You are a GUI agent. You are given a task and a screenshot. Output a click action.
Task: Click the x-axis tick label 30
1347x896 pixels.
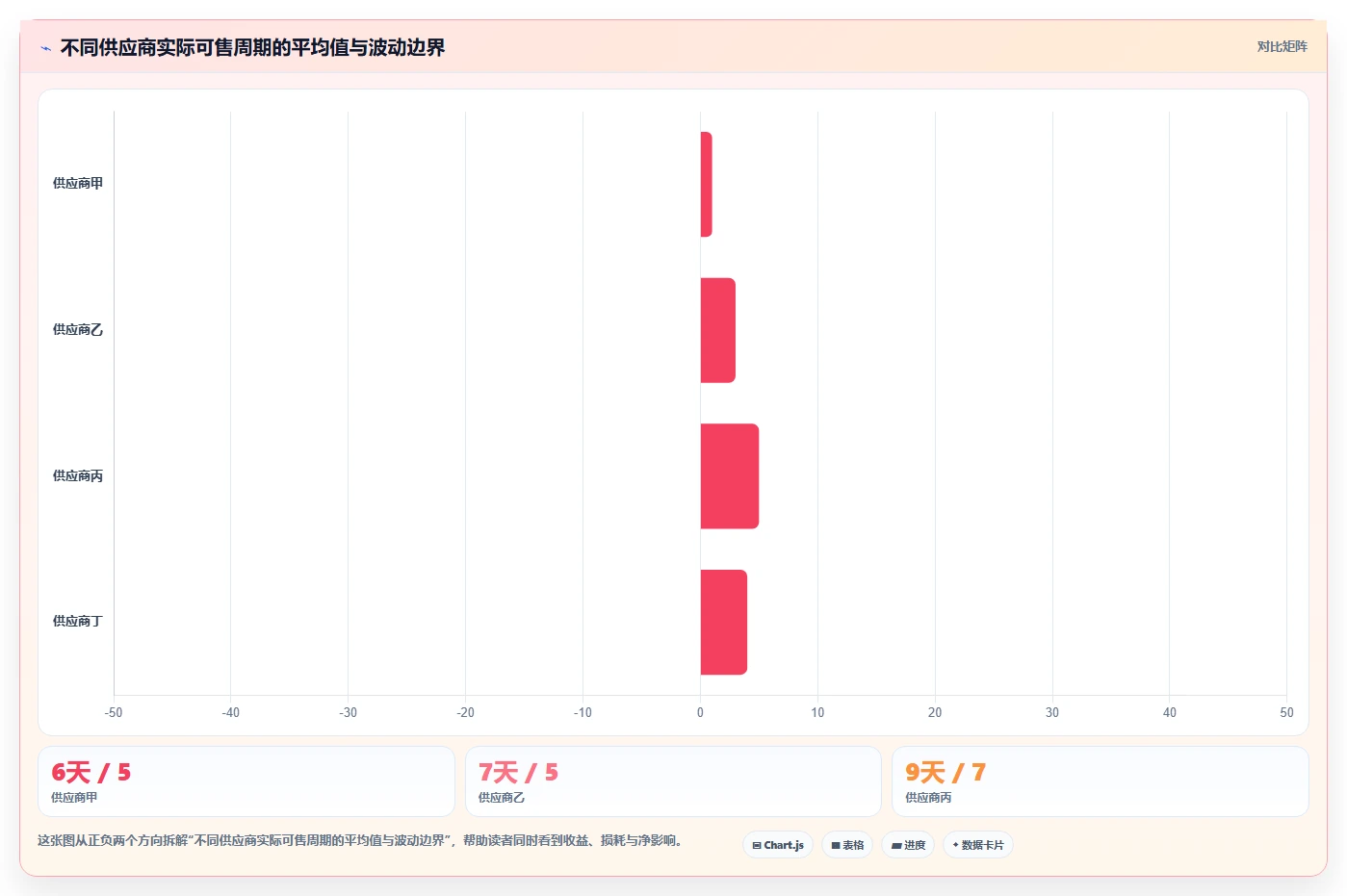1052,713
